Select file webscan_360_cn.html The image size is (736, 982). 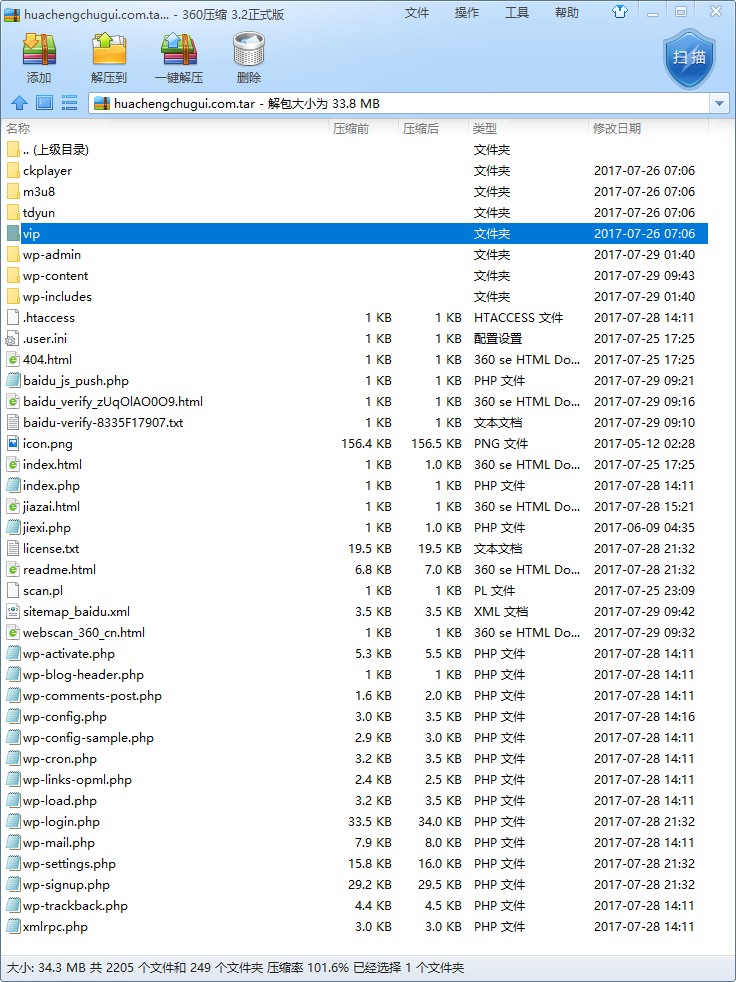pos(355,633)
